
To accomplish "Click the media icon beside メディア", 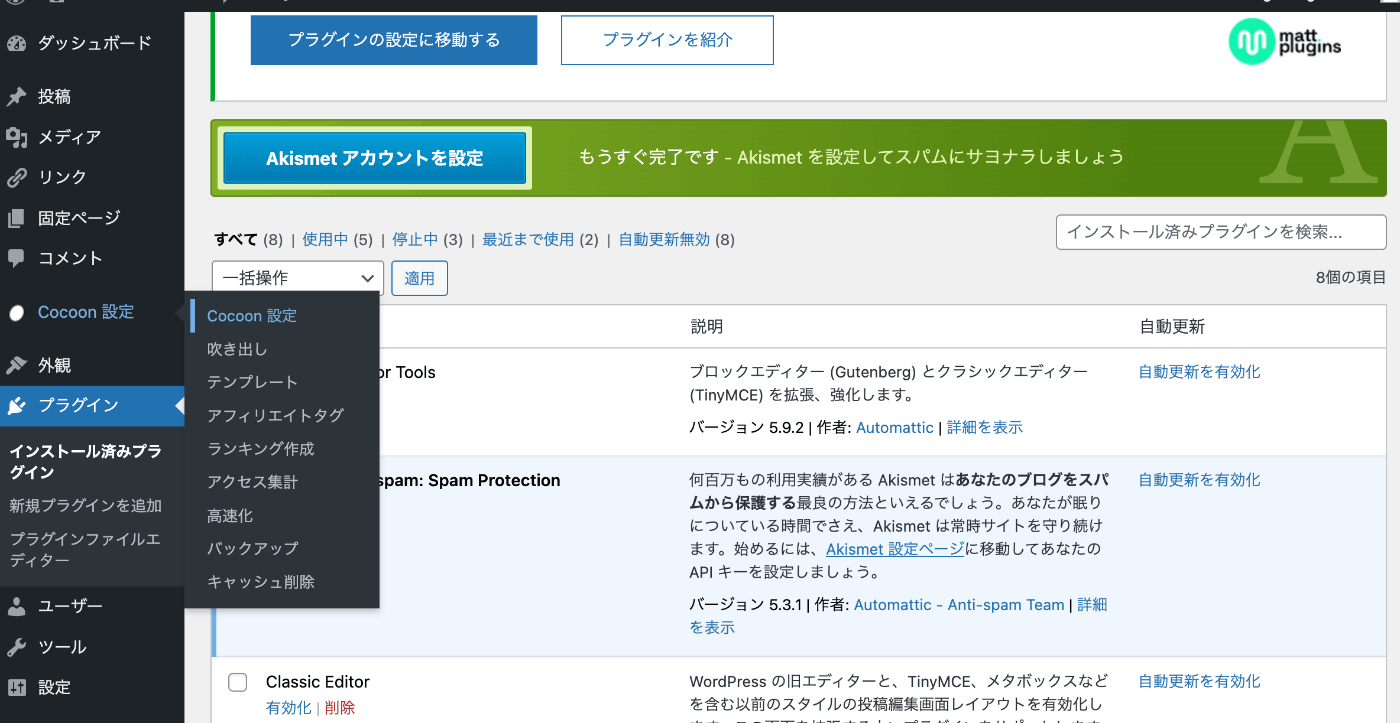I will (16, 137).
